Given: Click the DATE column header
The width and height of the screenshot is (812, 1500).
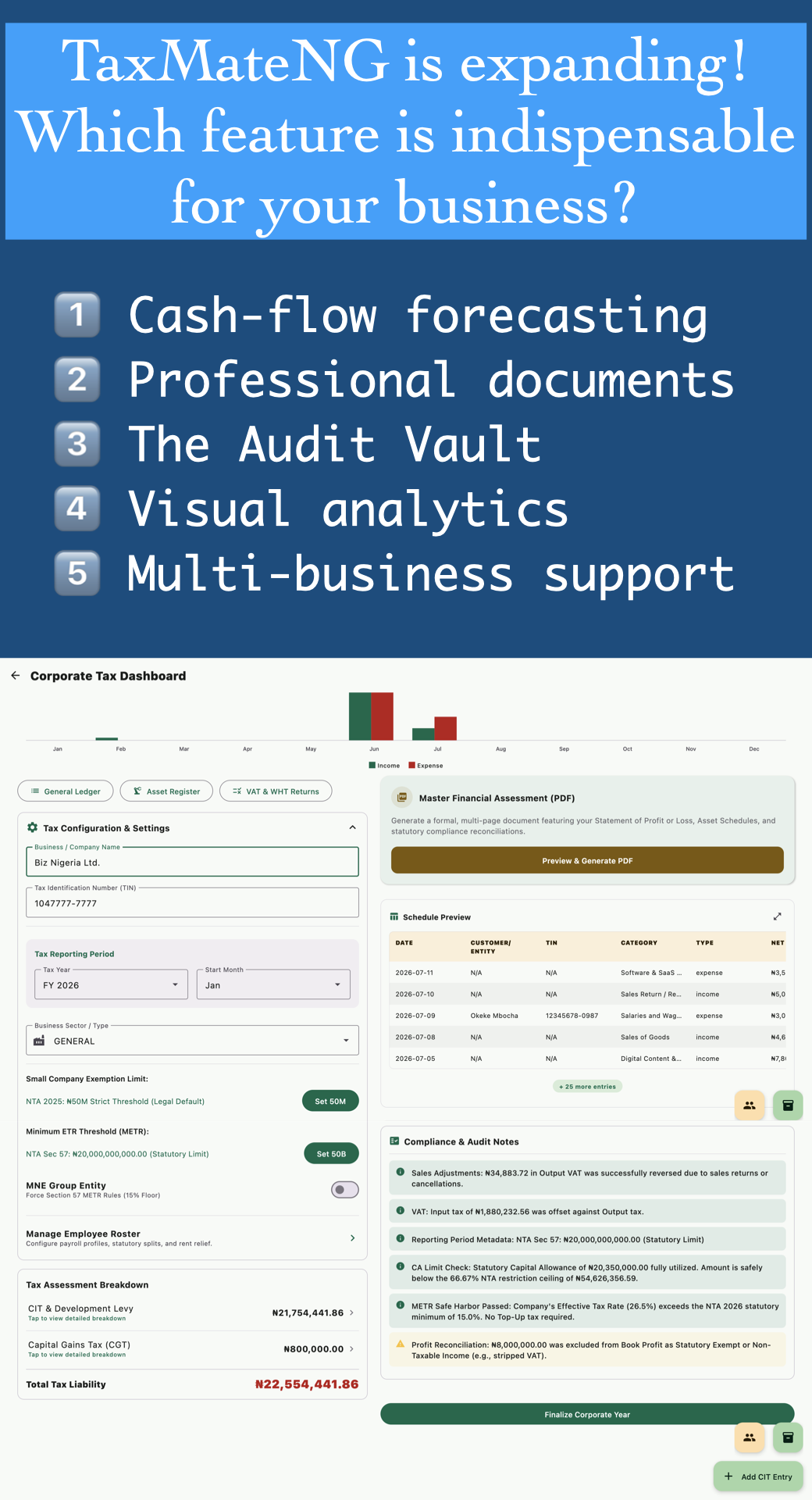Looking at the screenshot, I should coord(404,942).
